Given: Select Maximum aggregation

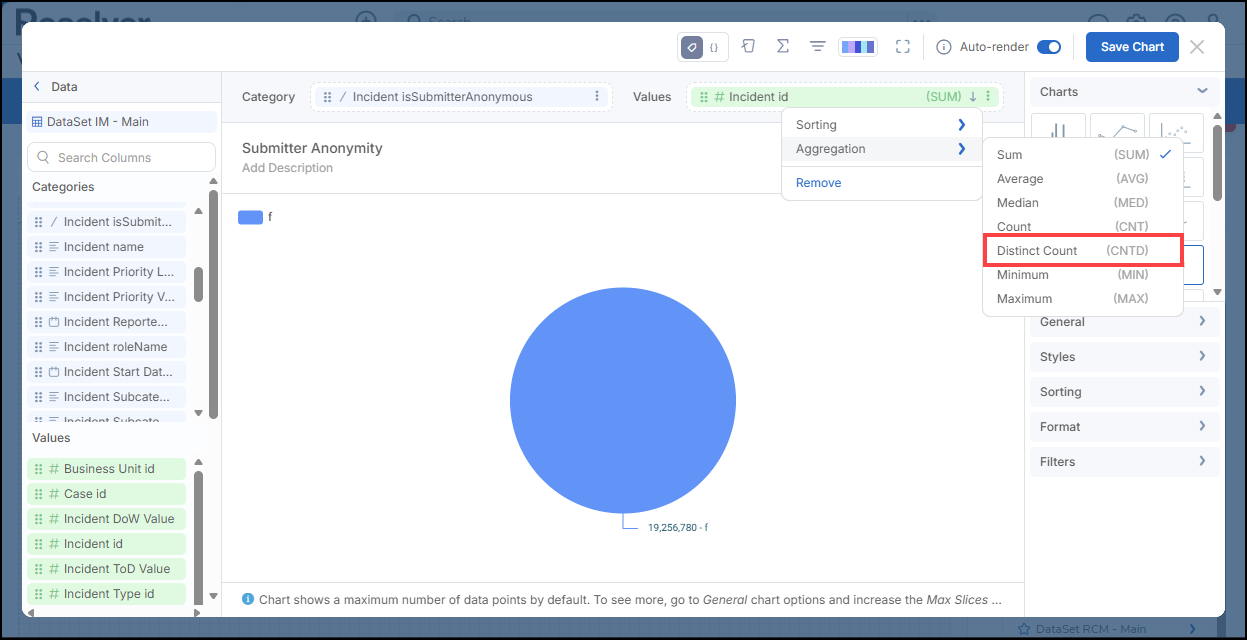Looking at the screenshot, I should pos(1083,299).
